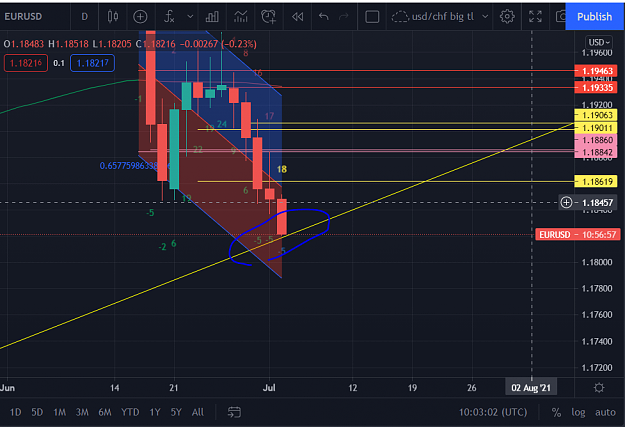Toggle percent scale mode
This screenshot has width=625, height=427.
(x=556, y=412)
